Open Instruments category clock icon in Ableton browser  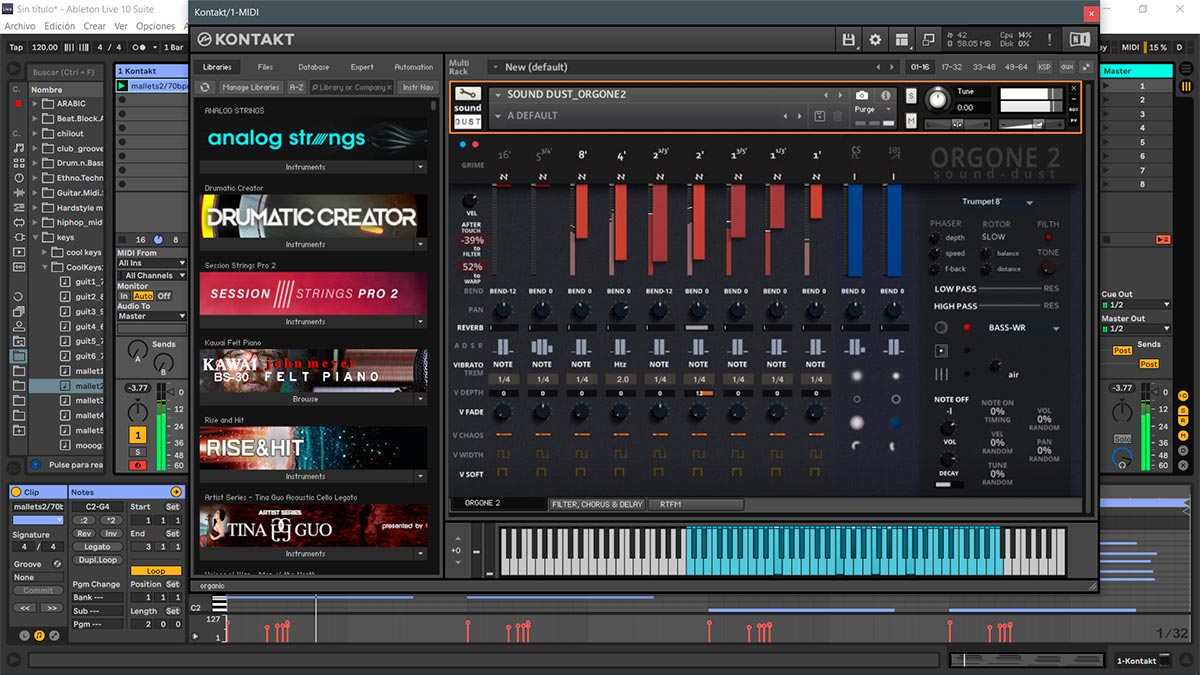click(x=19, y=177)
